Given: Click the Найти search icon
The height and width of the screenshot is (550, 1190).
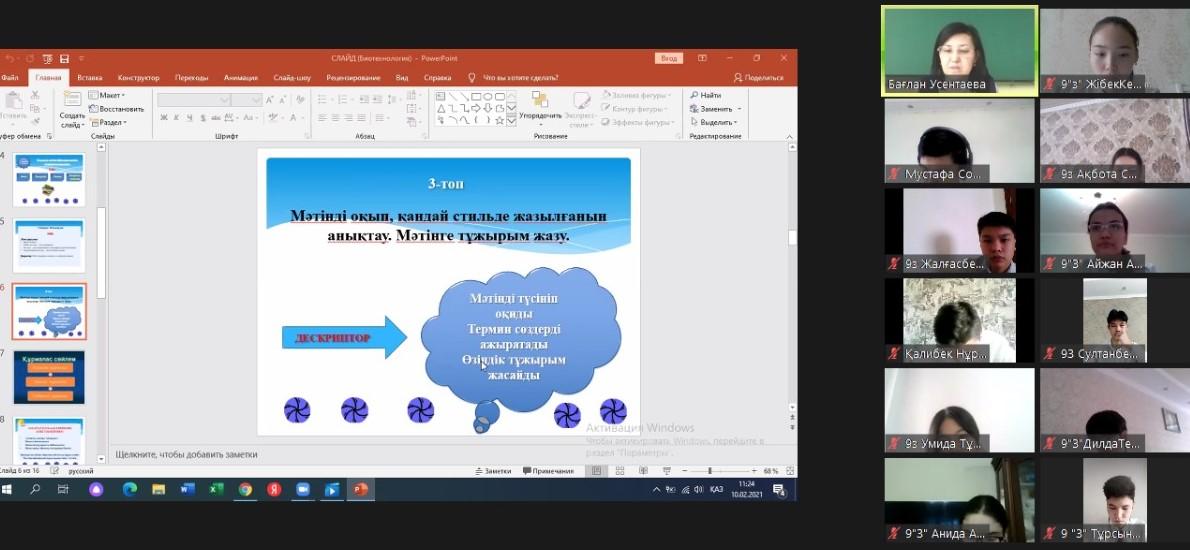Looking at the screenshot, I should pos(705,95).
